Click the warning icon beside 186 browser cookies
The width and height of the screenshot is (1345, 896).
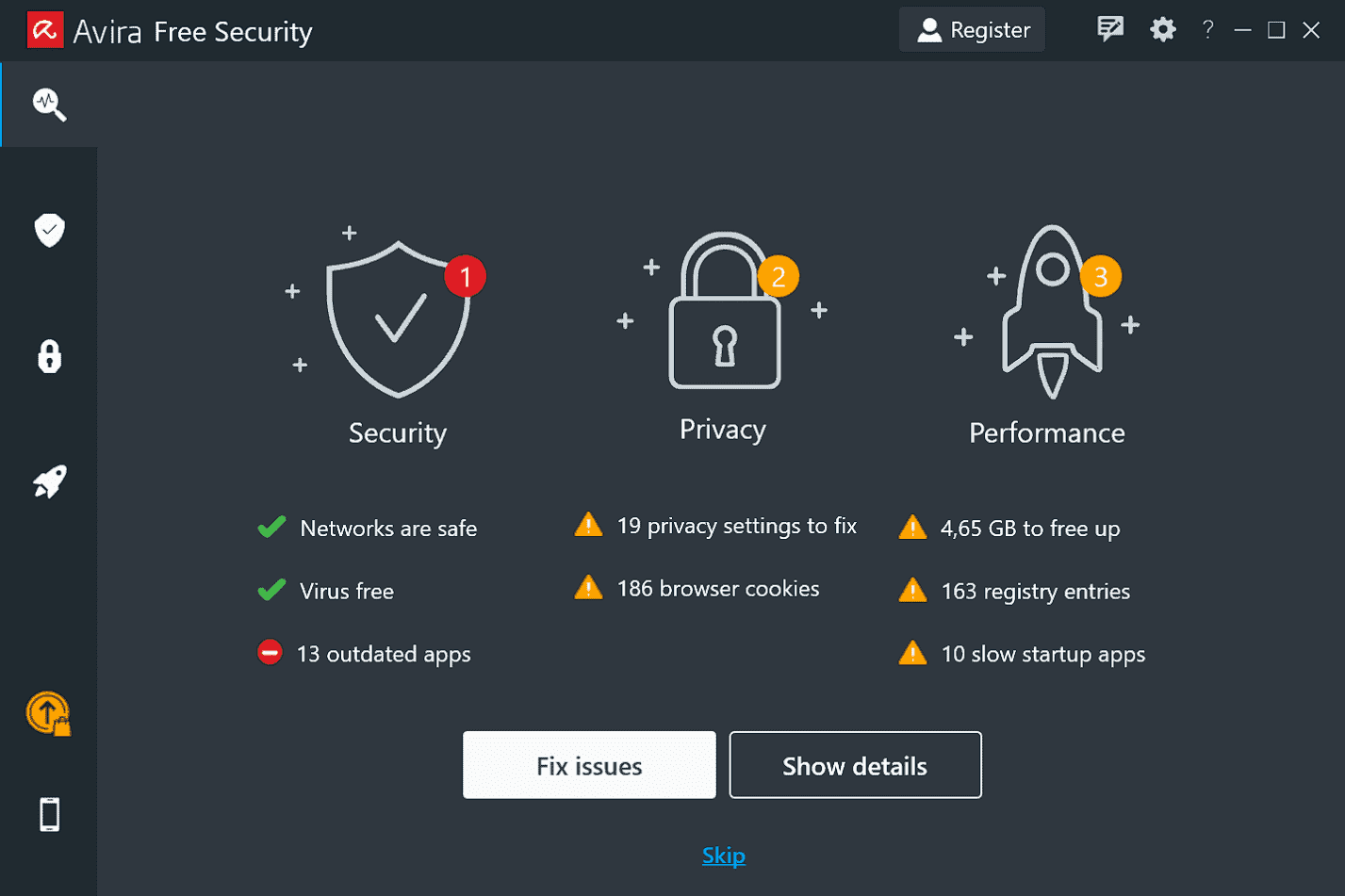588,587
